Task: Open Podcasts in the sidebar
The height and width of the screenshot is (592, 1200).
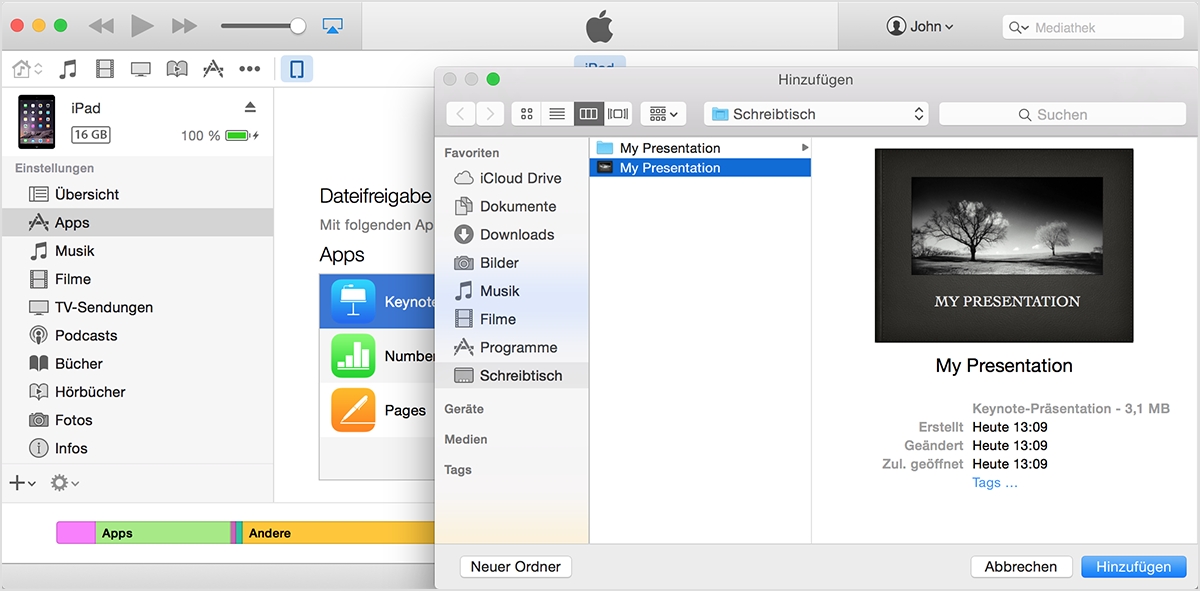Action: click(x=137, y=335)
